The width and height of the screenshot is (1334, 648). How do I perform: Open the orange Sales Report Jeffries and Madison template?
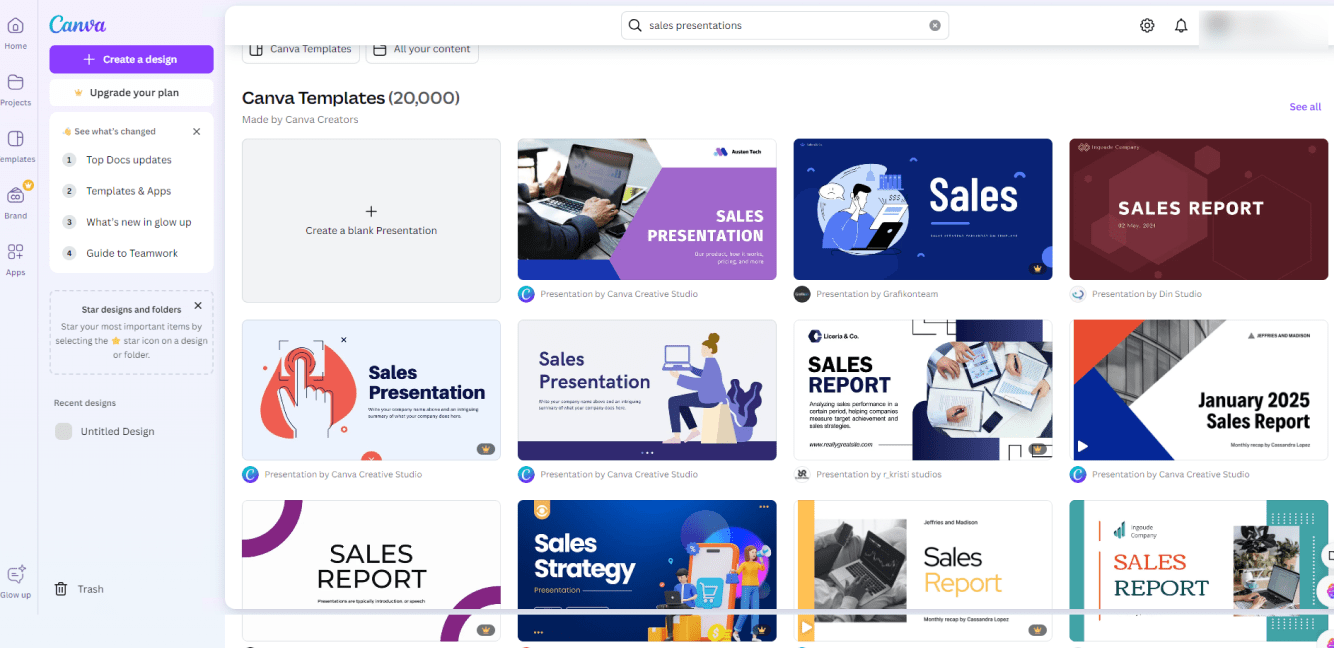[x=923, y=570]
